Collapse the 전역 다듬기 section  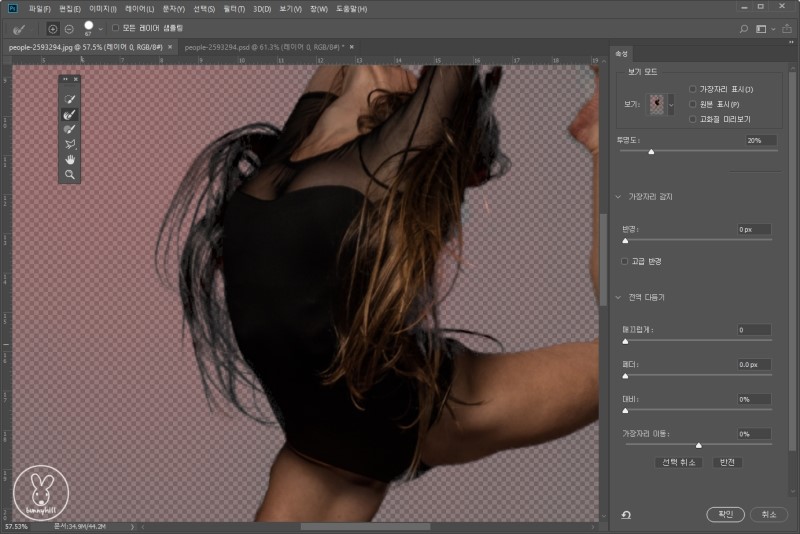click(619, 297)
